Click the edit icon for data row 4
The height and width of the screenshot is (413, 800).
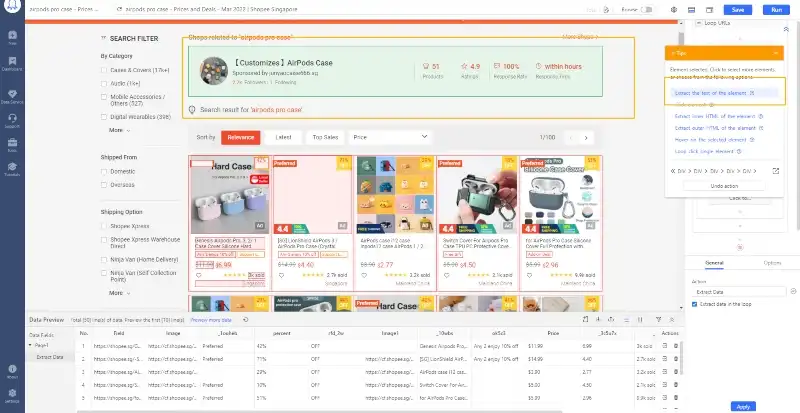click(665, 385)
